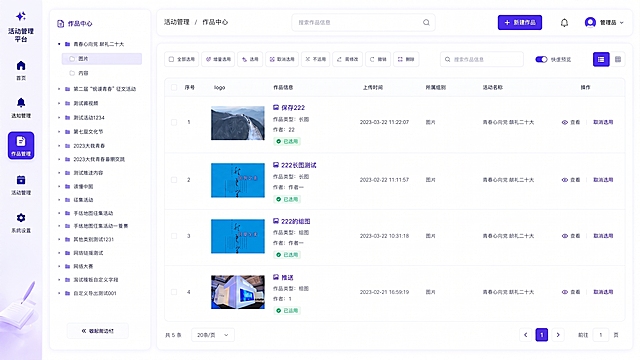This screenshot has width=640, height=360.
Task: Expand the 网络链接测试 tree node
Action: pyautogui.click(x=59, y=253)
